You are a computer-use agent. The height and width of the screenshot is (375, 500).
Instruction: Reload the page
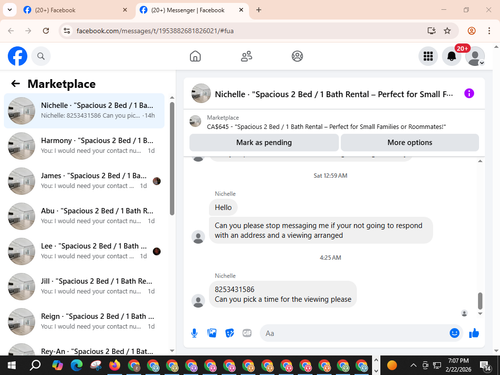[x=46, y=31]
